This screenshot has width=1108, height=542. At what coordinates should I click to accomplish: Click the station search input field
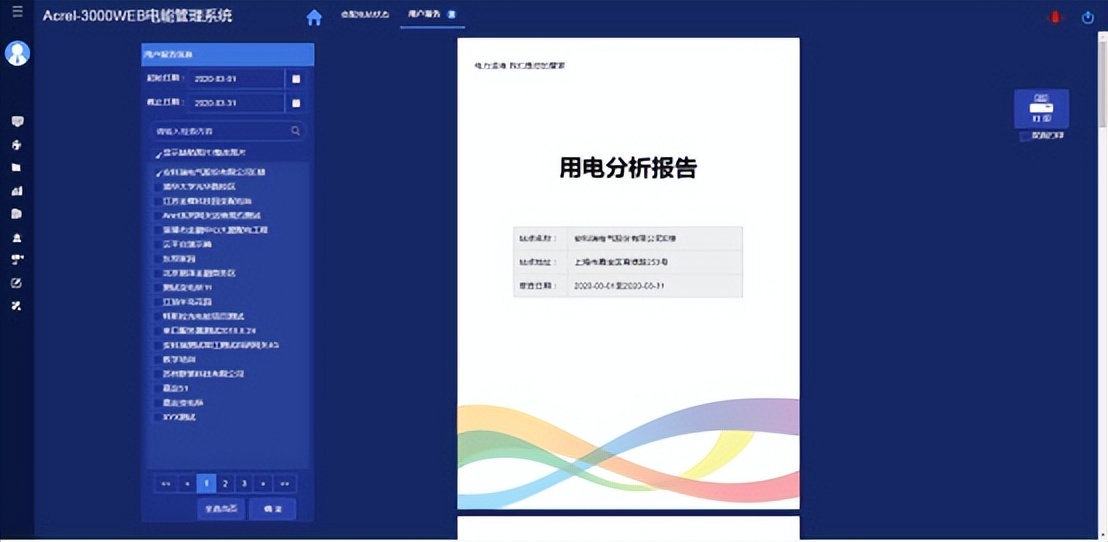click(220, 131)
